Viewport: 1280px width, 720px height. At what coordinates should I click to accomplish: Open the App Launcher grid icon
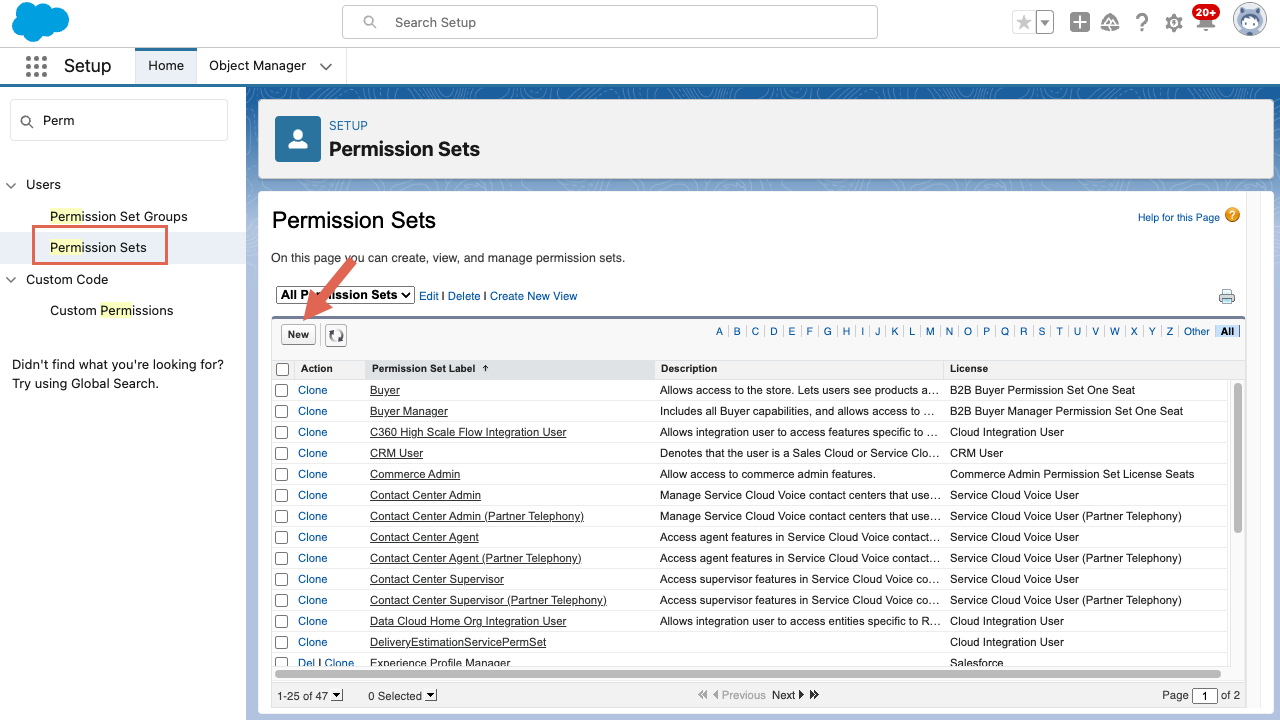[x=37, y=66]
